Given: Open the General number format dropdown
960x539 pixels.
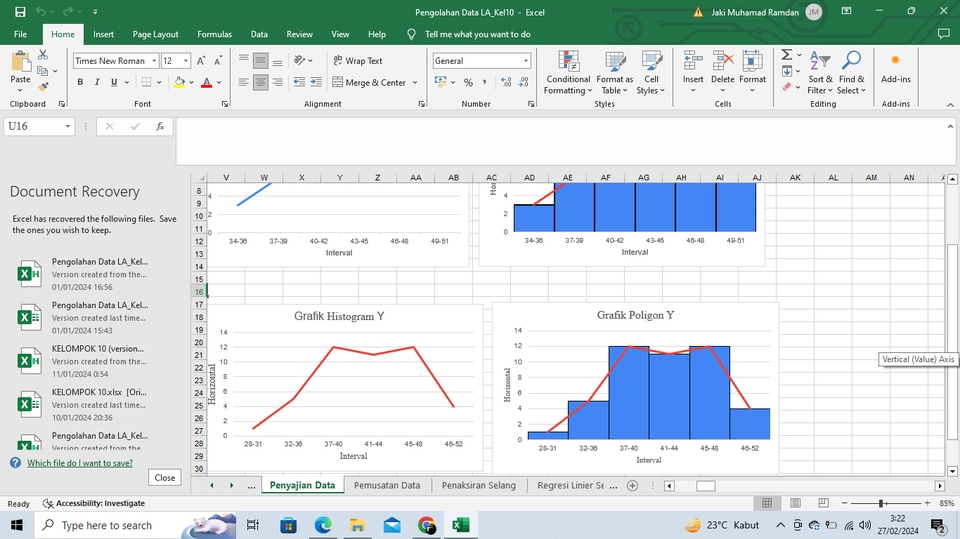Looking at the screenshot, I should pyautogui.click(x=526, y=61).
